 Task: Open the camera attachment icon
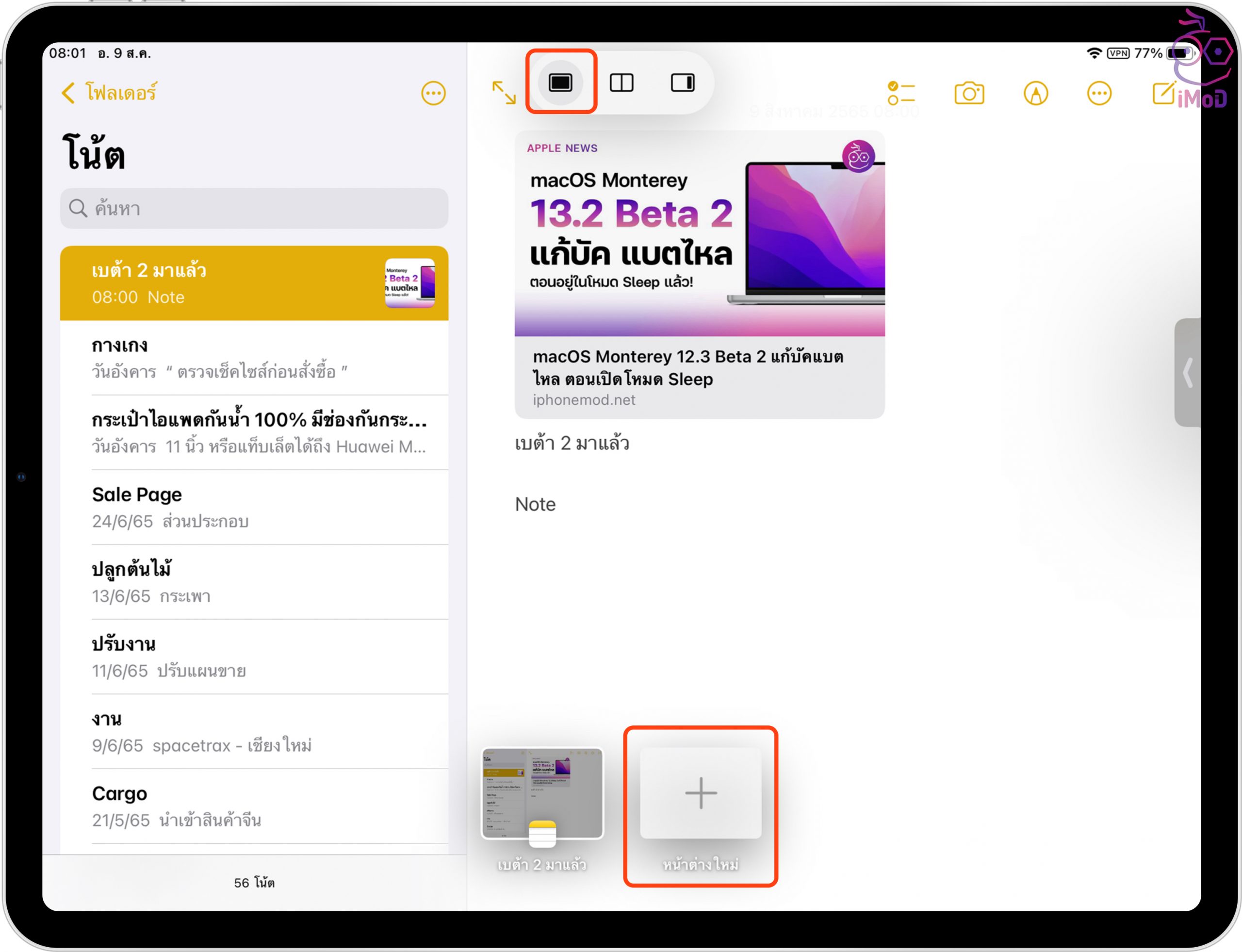(x=969, y=94)
